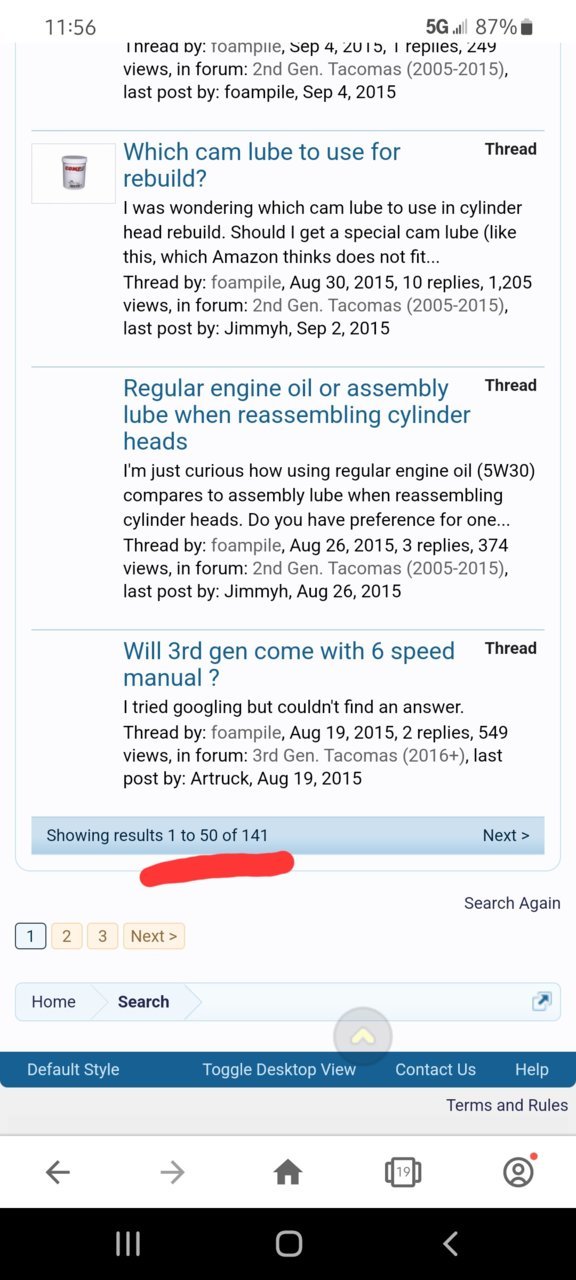
Task: Open 'Will 3rd gen come with 6 speed manual' thread
Action: click(x=289, y=664)
